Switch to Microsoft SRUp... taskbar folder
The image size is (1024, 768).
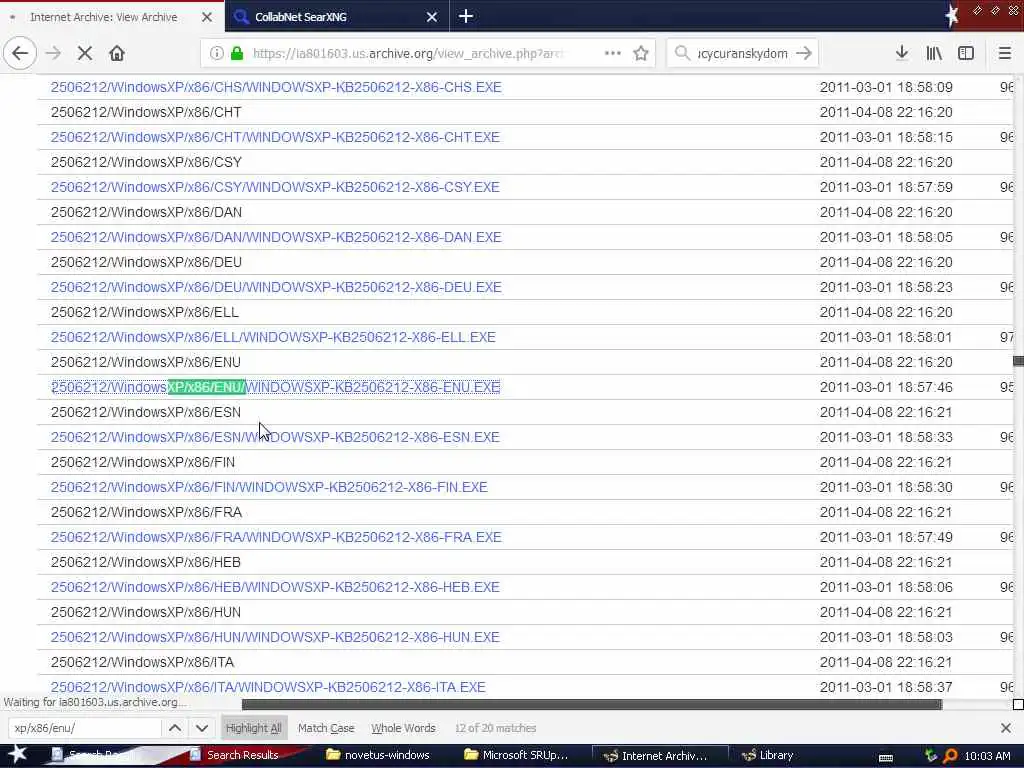coord(516,755)
